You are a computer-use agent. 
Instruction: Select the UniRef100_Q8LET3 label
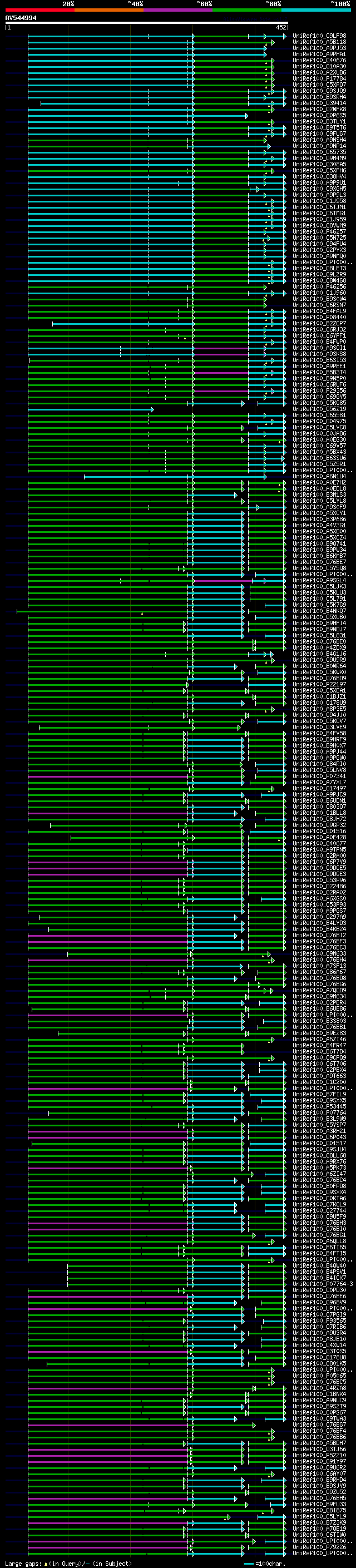pos(319,269)
